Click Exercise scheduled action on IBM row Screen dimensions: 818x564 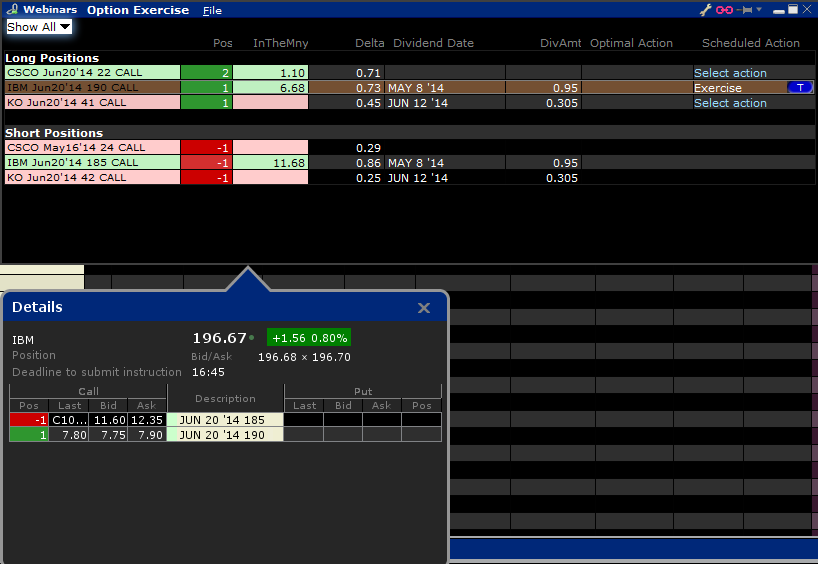click(x=717, y=88)
